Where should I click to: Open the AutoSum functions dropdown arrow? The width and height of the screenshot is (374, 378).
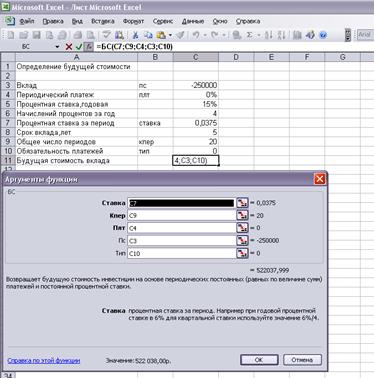click(259, 35)
